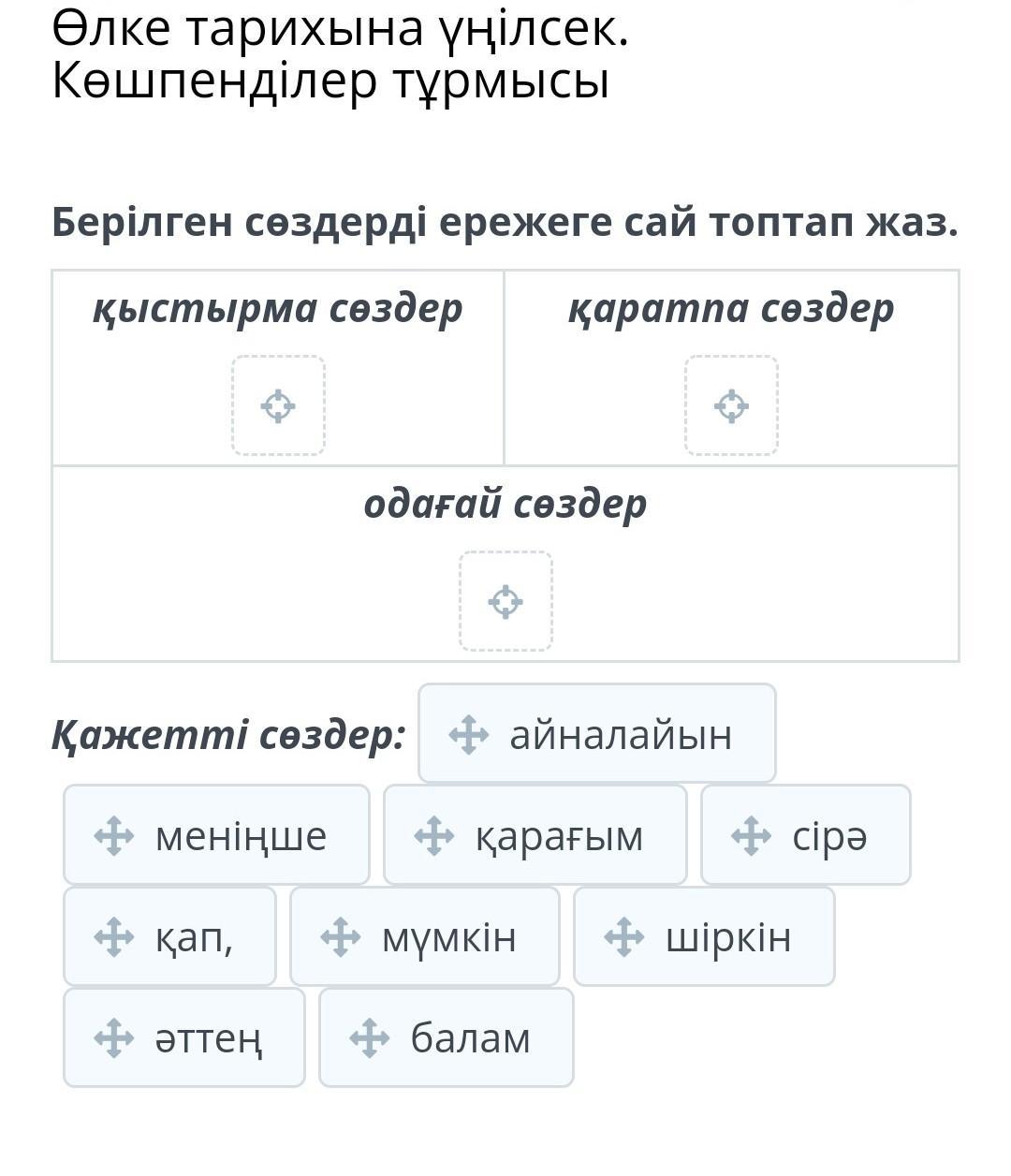Click move handle icon on шіркін
Viewport: 1011px width, 1176px height.
623,936
